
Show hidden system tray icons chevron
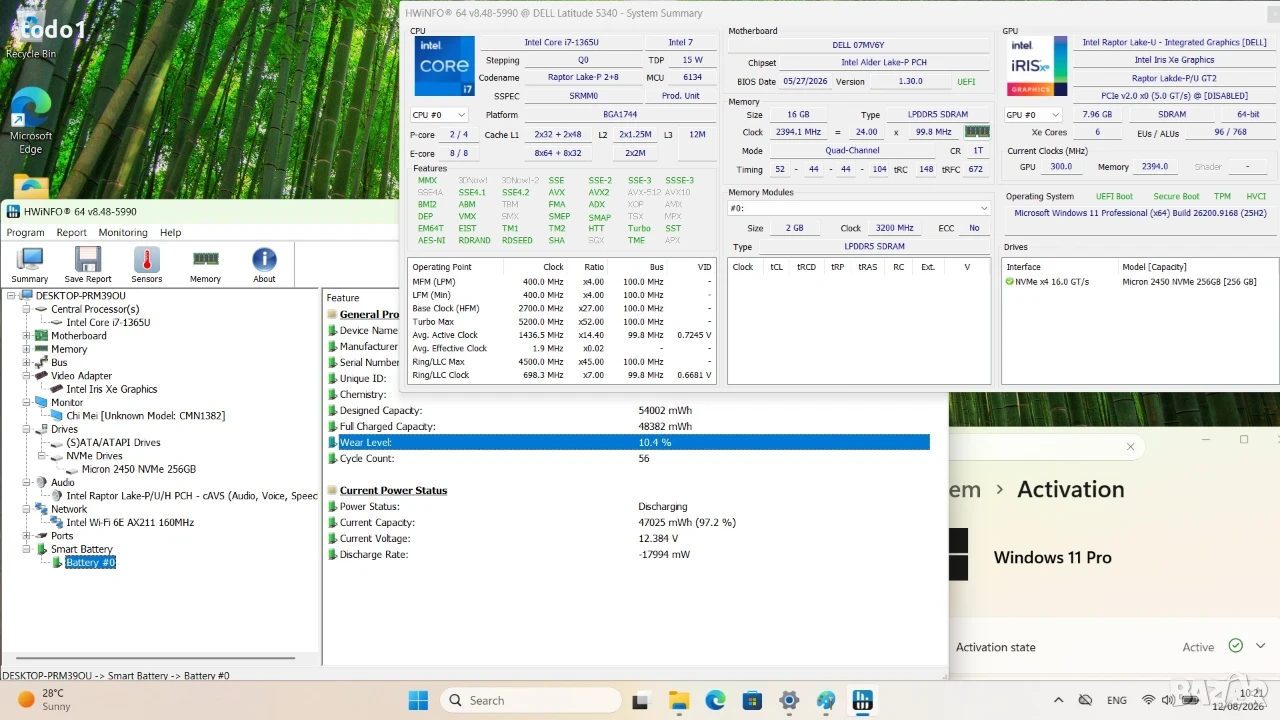(1058, 700)
